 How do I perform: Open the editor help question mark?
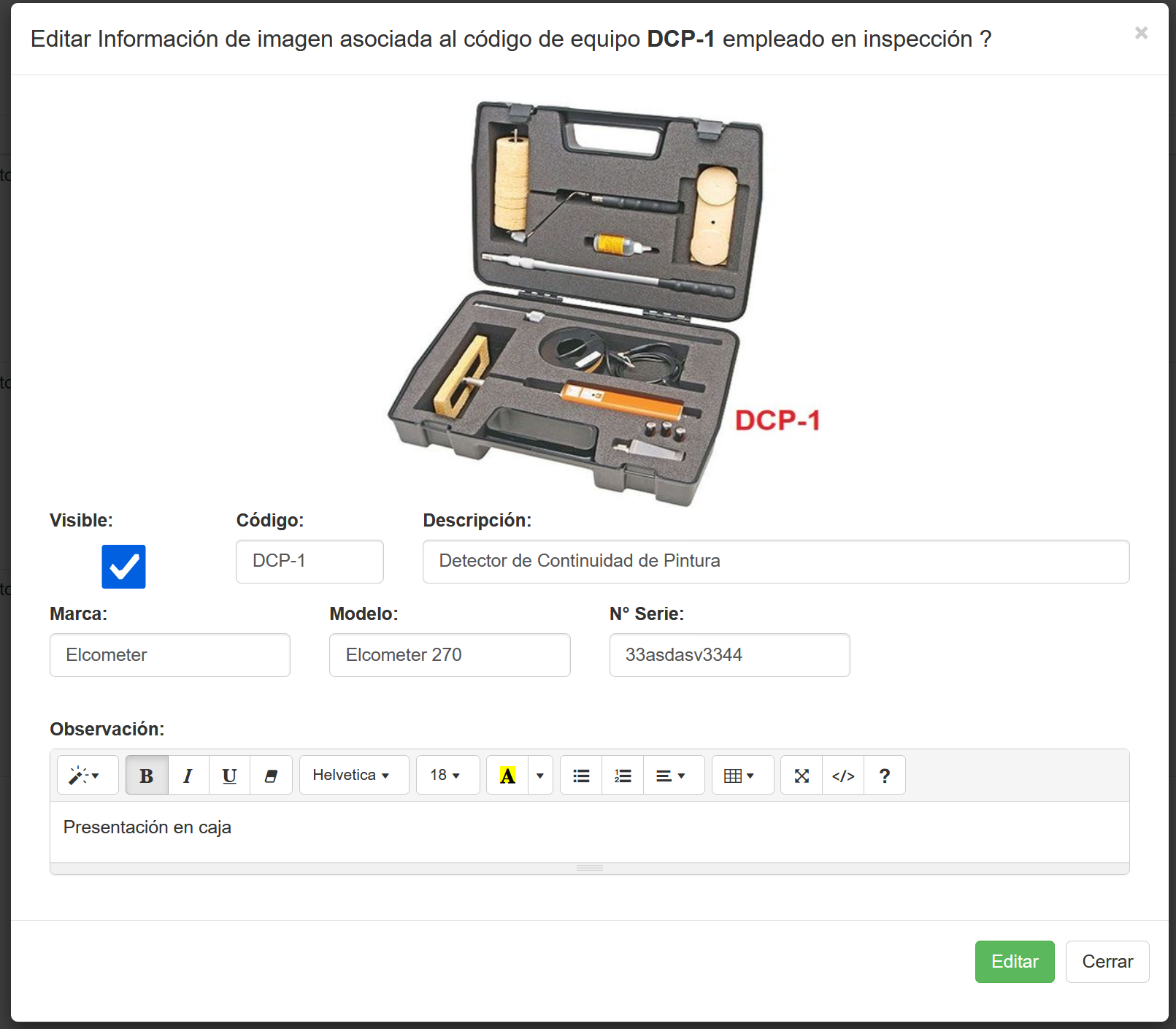coord(885,776)
